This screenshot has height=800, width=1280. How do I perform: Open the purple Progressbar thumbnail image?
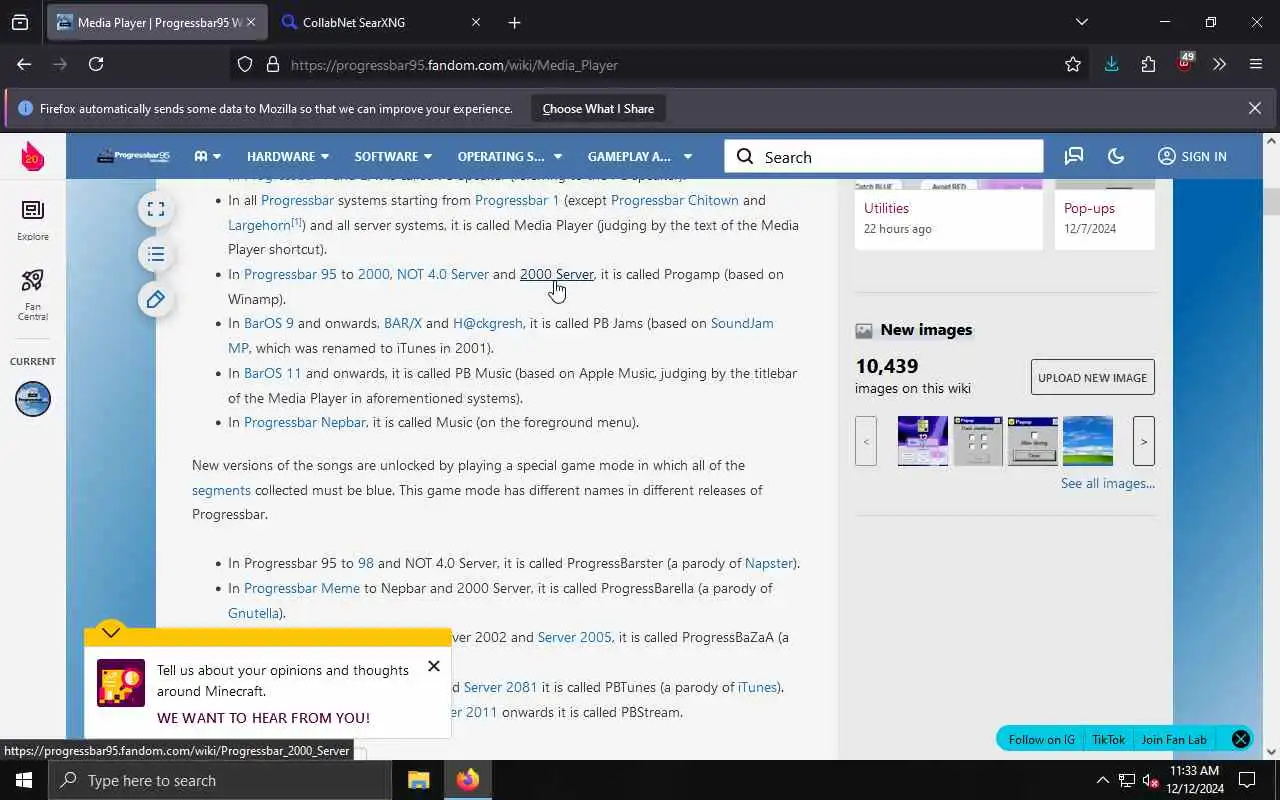pyautogui.click(x=923, y=441)
